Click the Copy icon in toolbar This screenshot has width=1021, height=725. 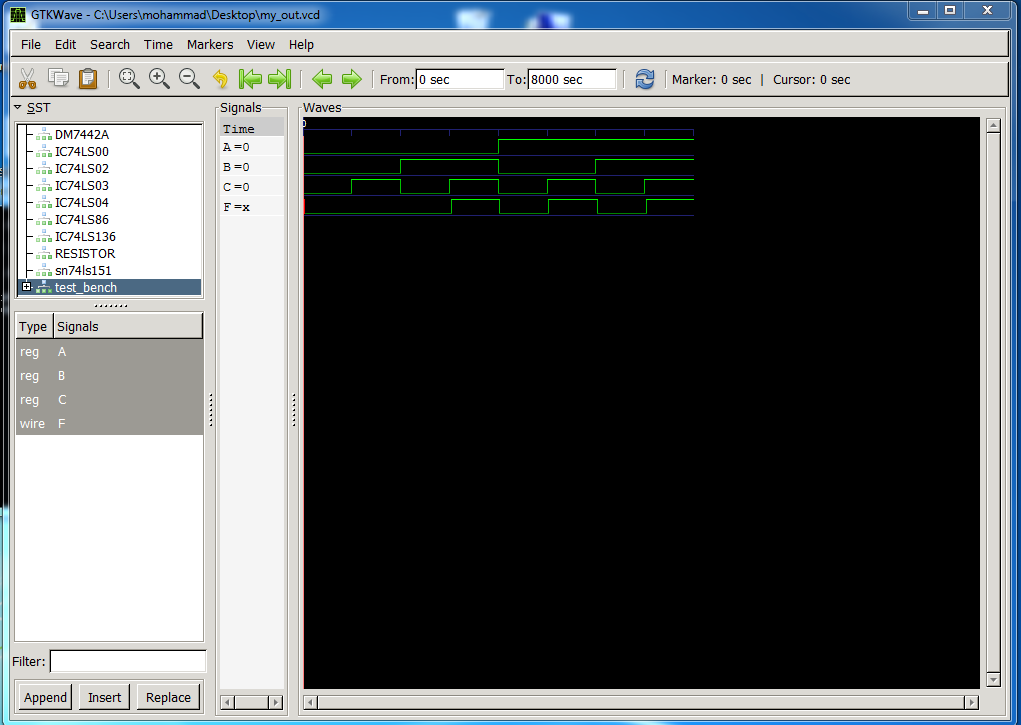pyautogui.click(x=58, y=79)
